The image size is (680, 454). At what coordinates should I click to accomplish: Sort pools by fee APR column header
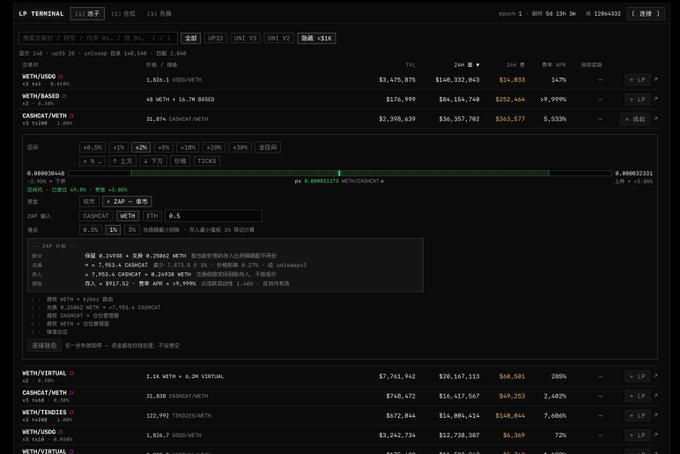pos(554,65)
